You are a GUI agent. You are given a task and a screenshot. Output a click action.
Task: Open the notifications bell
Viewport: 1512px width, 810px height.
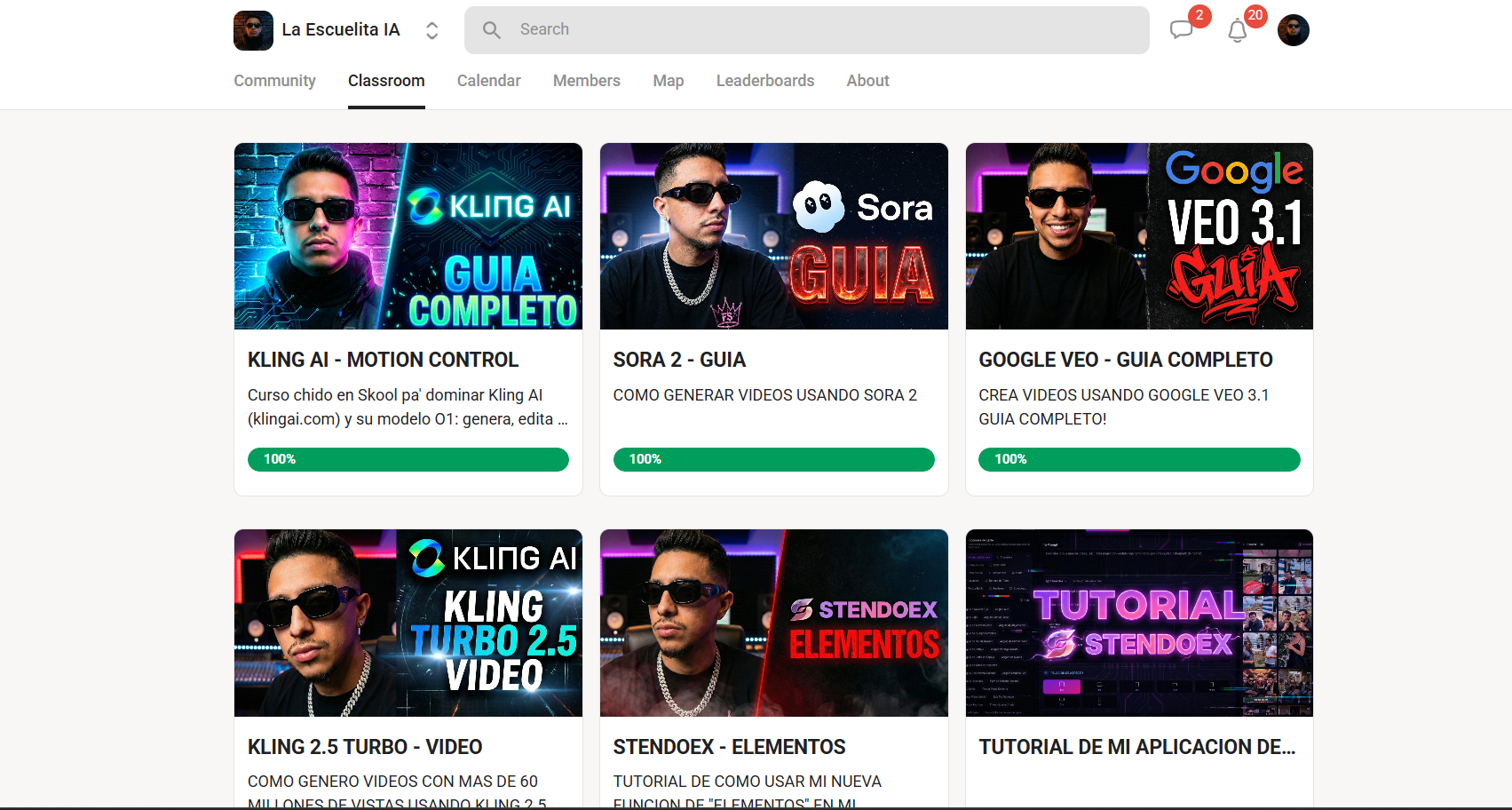1238,31
